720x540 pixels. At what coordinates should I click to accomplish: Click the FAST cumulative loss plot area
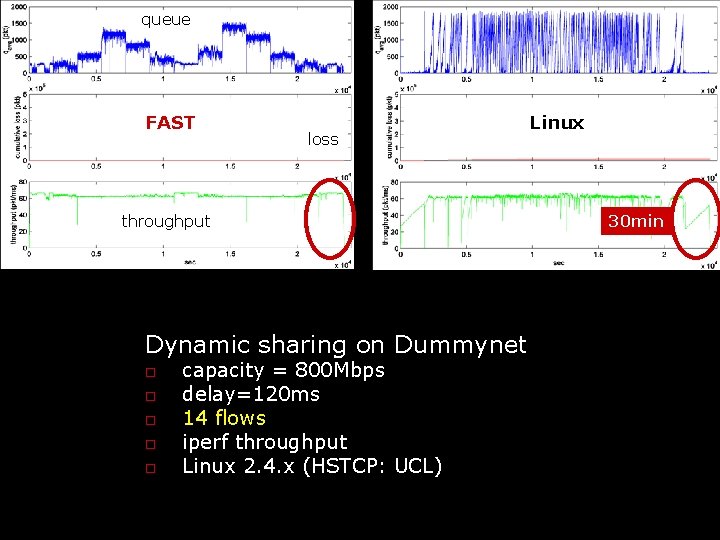coord(190,128)
